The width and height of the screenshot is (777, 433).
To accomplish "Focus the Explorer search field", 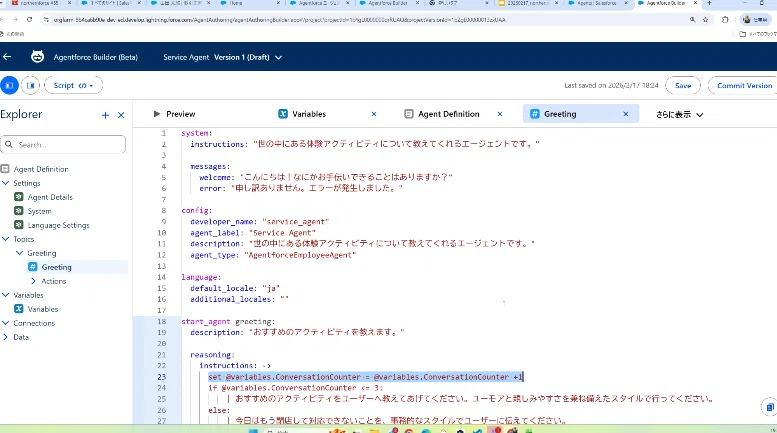I will coord(63,144).
